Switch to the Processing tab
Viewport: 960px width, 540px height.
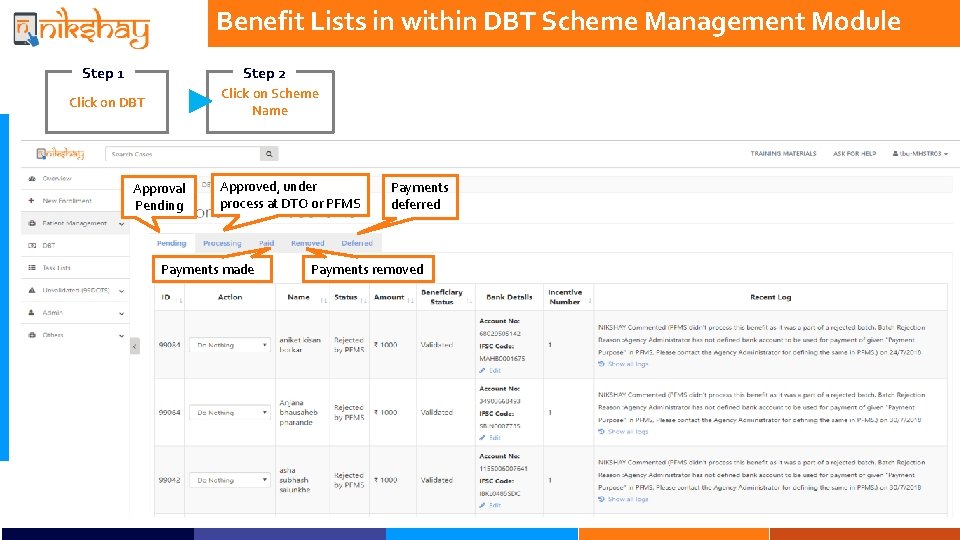222,243
